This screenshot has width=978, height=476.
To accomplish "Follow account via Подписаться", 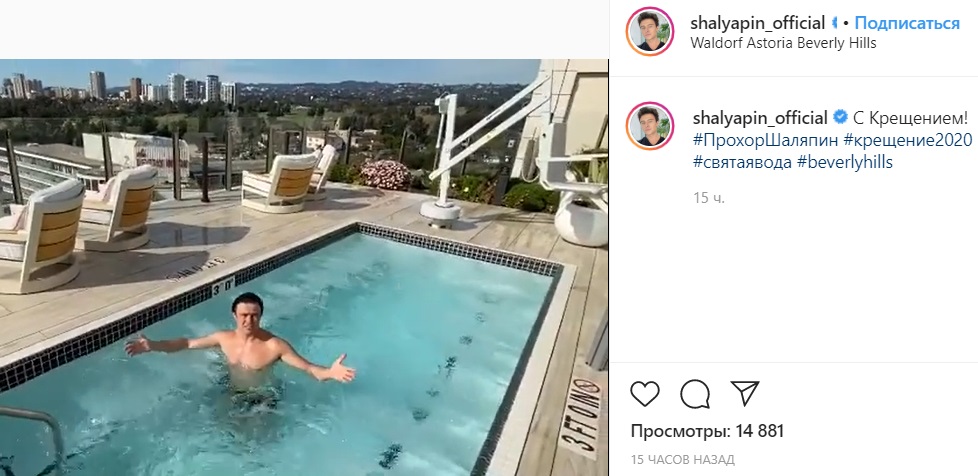I will [907, 24].
